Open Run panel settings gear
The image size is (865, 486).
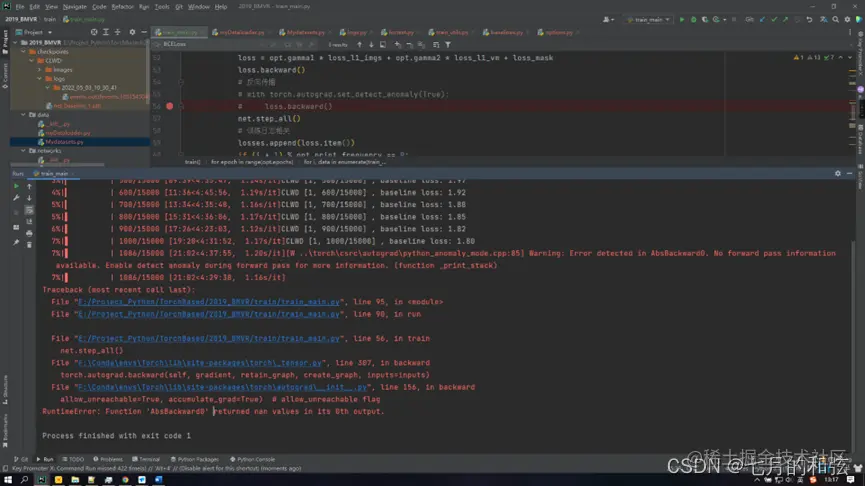(x=838, y=173)
